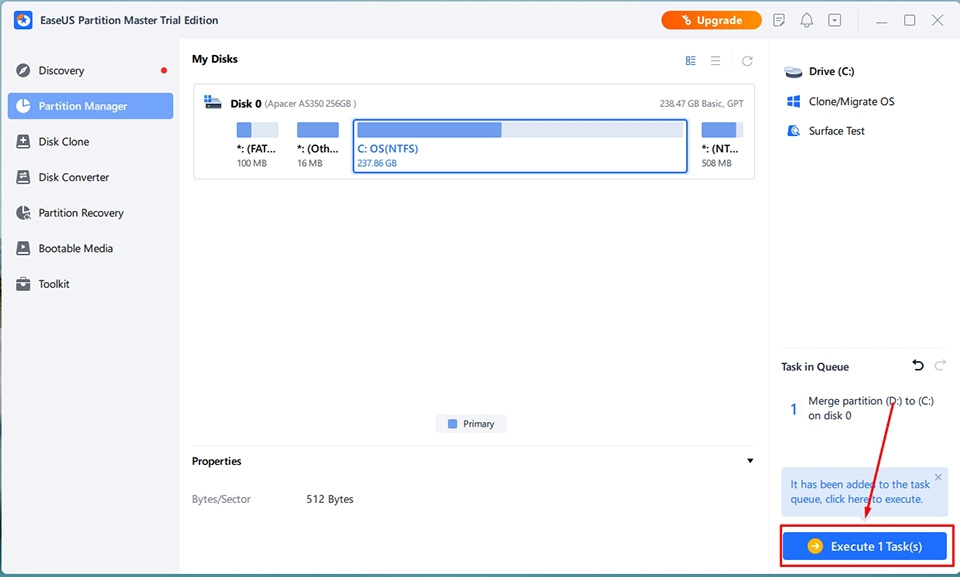Click the Clone/Migrate OS Windows icon
Screen dimensions: 960x577
793,102
